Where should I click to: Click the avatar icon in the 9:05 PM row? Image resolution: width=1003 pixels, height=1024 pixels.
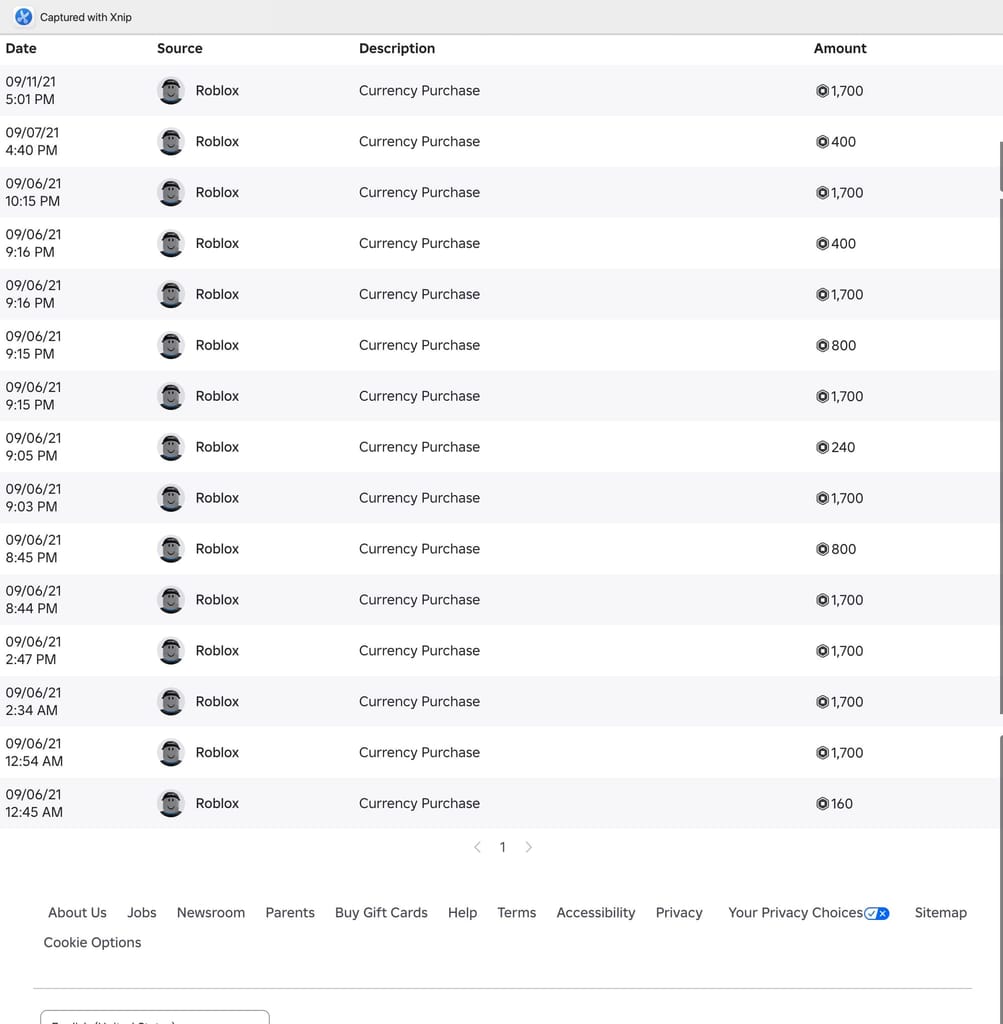point(171,447)
